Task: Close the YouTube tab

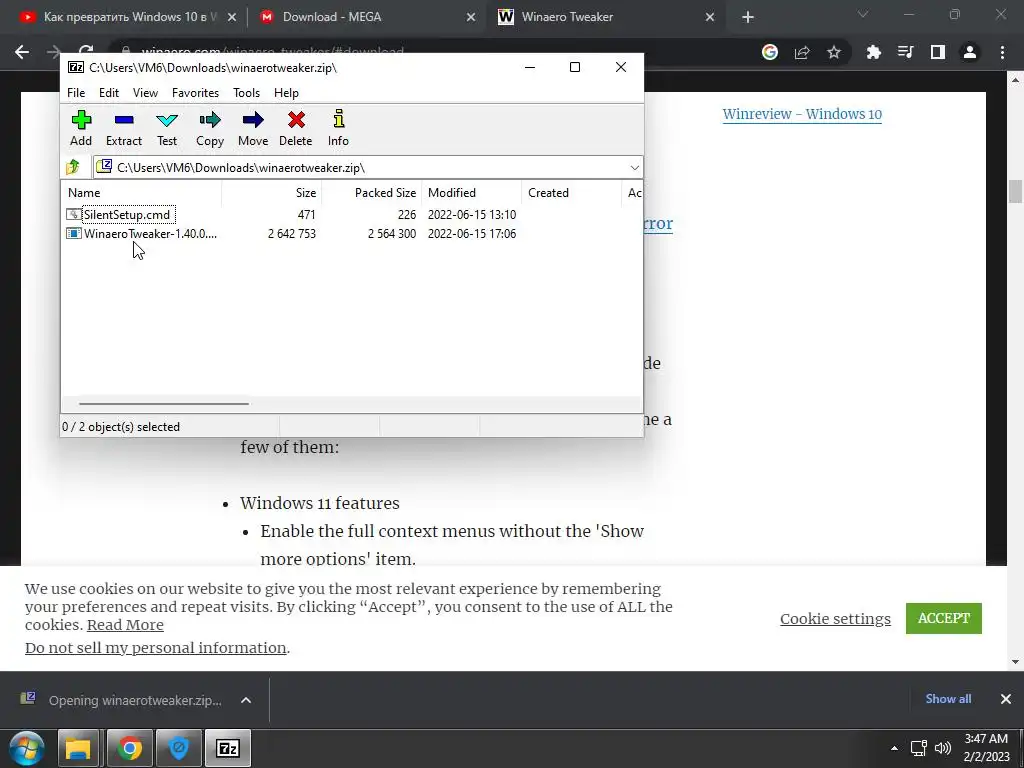Action: pos(232,18)
